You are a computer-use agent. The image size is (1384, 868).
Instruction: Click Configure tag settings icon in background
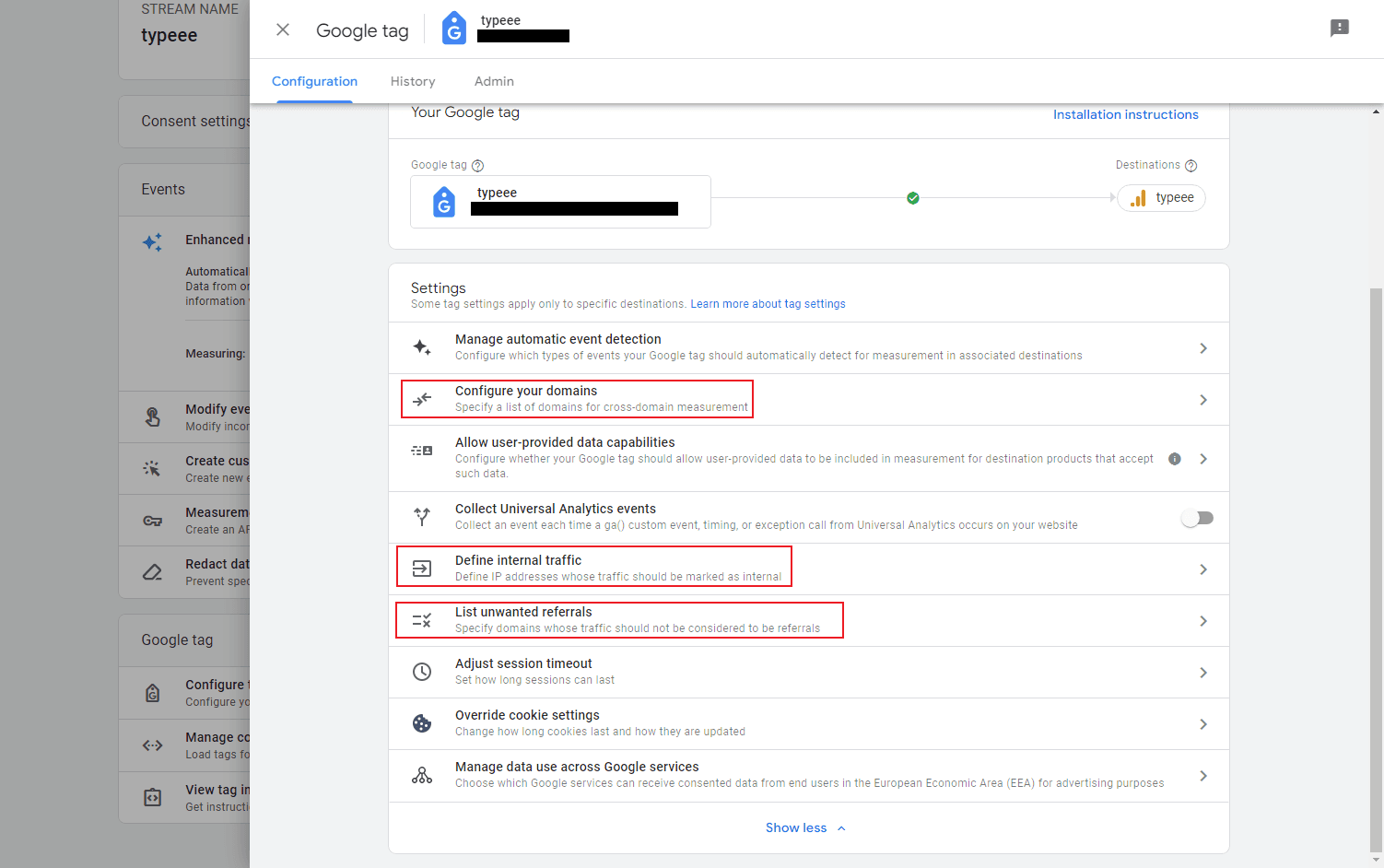152,693
